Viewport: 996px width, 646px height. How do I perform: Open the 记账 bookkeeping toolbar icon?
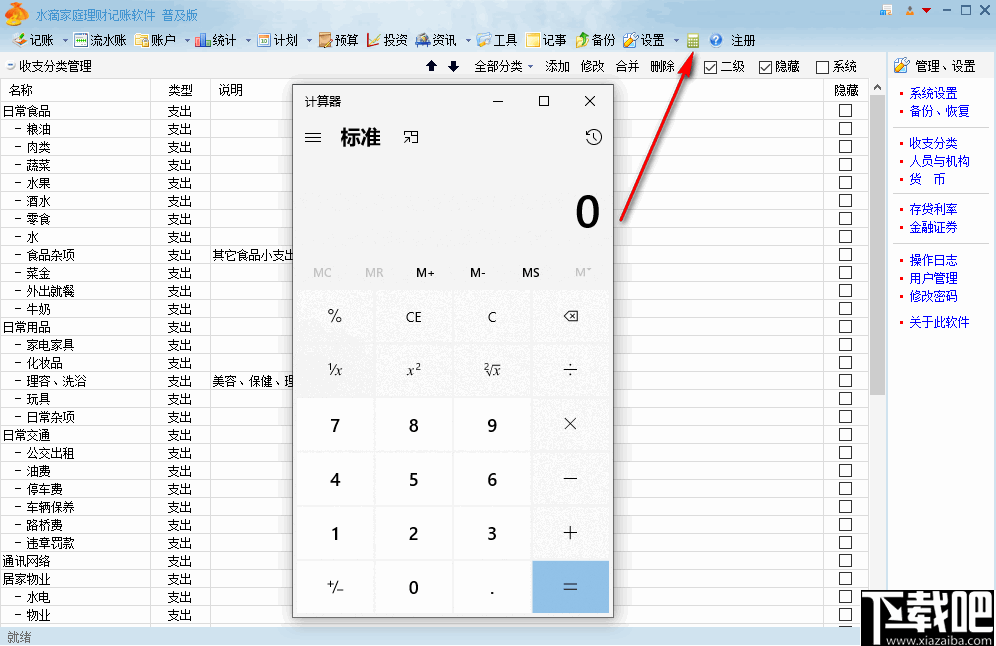click(x=33, y=41)
